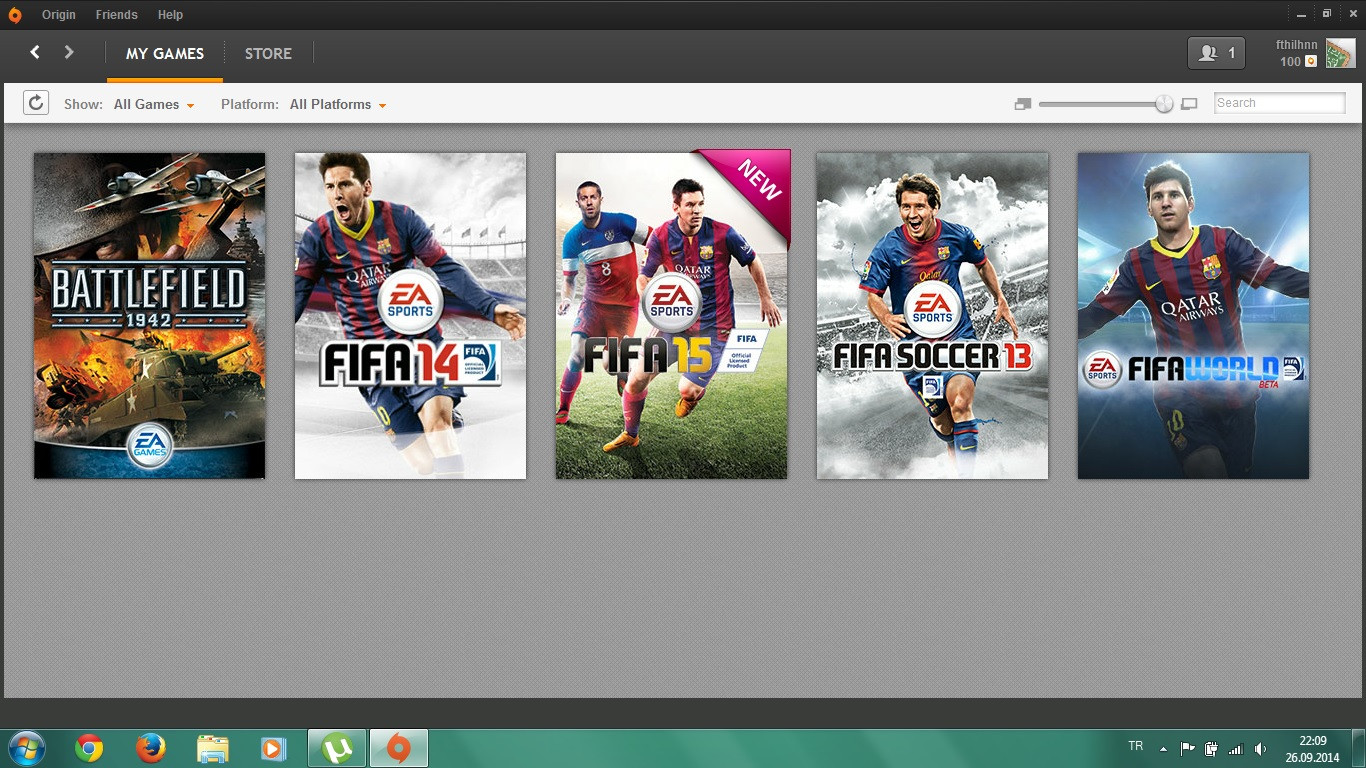This screenshot has height=768, width=1366.
Task: Launch Firefox from the taskbar
Action: [x=150, y=748]
